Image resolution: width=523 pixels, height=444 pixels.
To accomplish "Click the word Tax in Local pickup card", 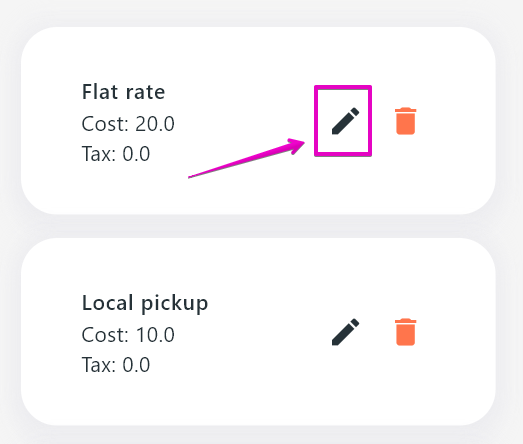I will 97,365.
